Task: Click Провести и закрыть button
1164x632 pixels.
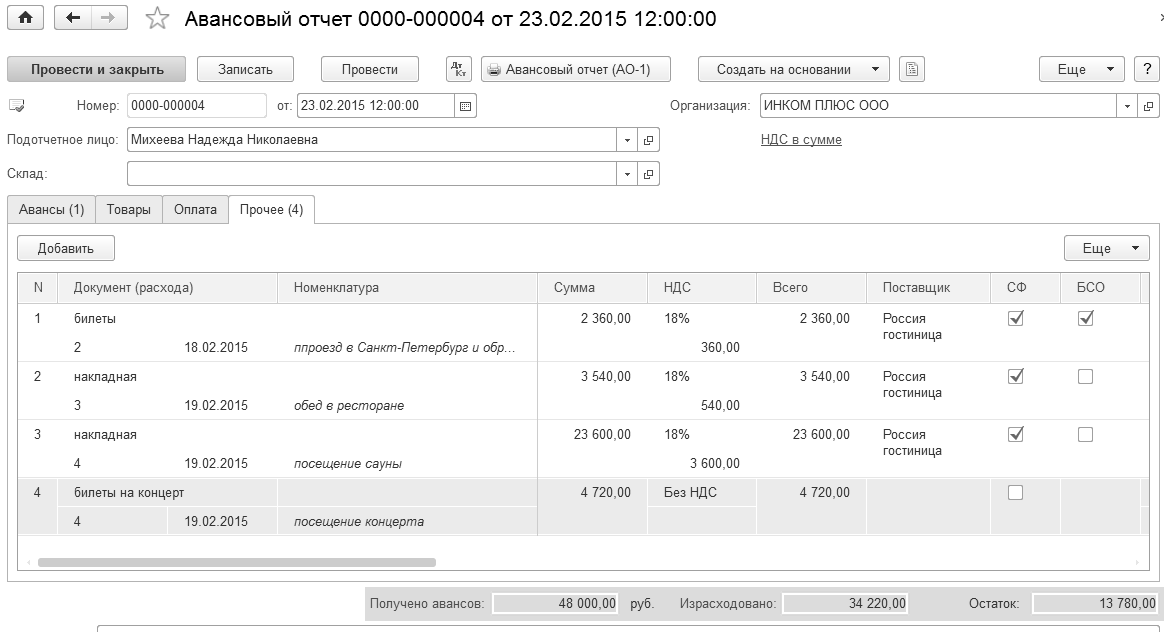Action: 97,69
